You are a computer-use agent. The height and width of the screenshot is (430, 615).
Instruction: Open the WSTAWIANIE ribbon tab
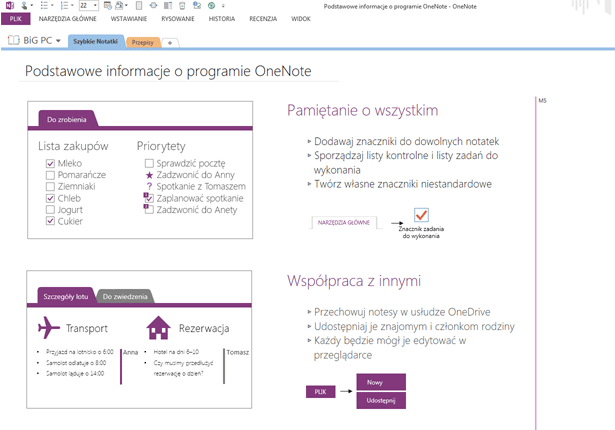[x=129, y=19]
